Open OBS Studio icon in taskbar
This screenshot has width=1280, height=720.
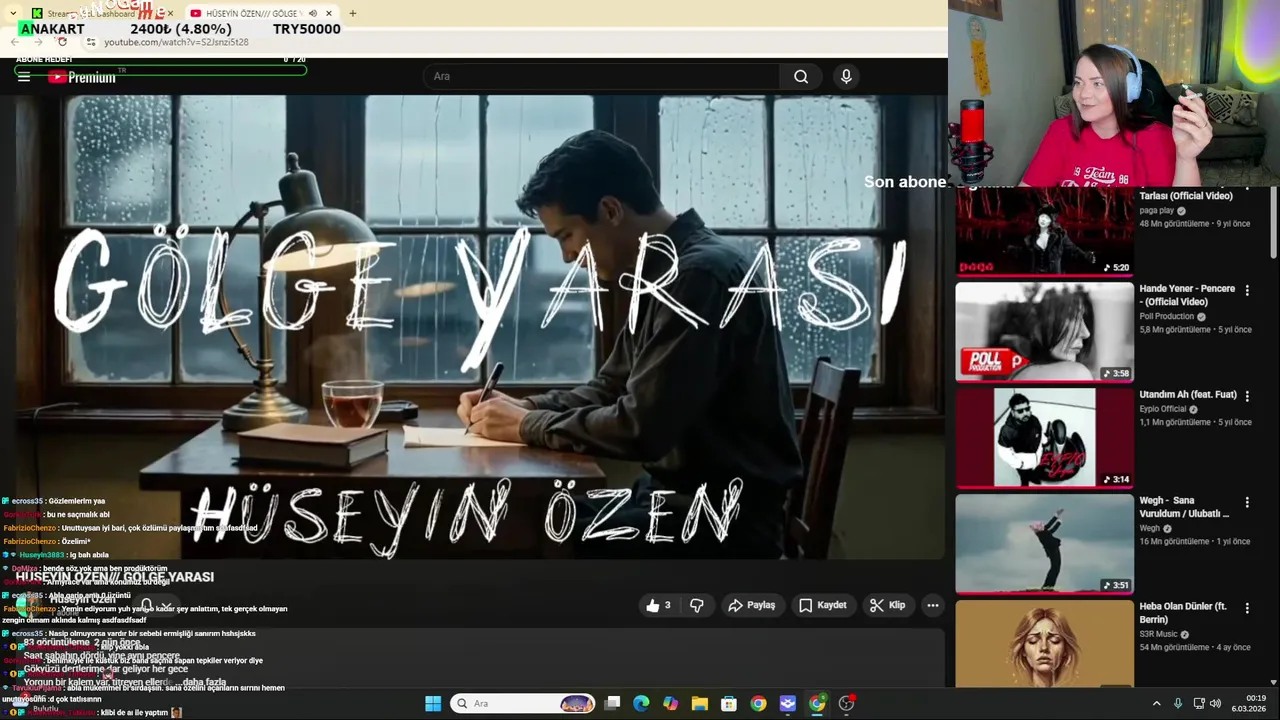847,703
